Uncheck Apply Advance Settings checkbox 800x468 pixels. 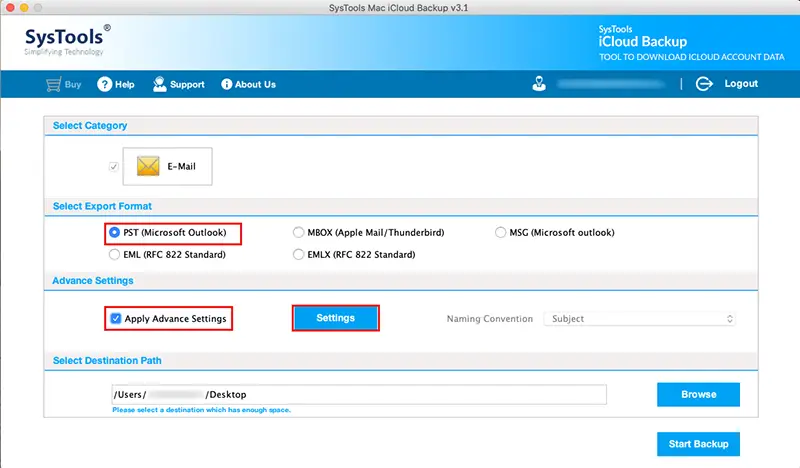pos(116,318)
